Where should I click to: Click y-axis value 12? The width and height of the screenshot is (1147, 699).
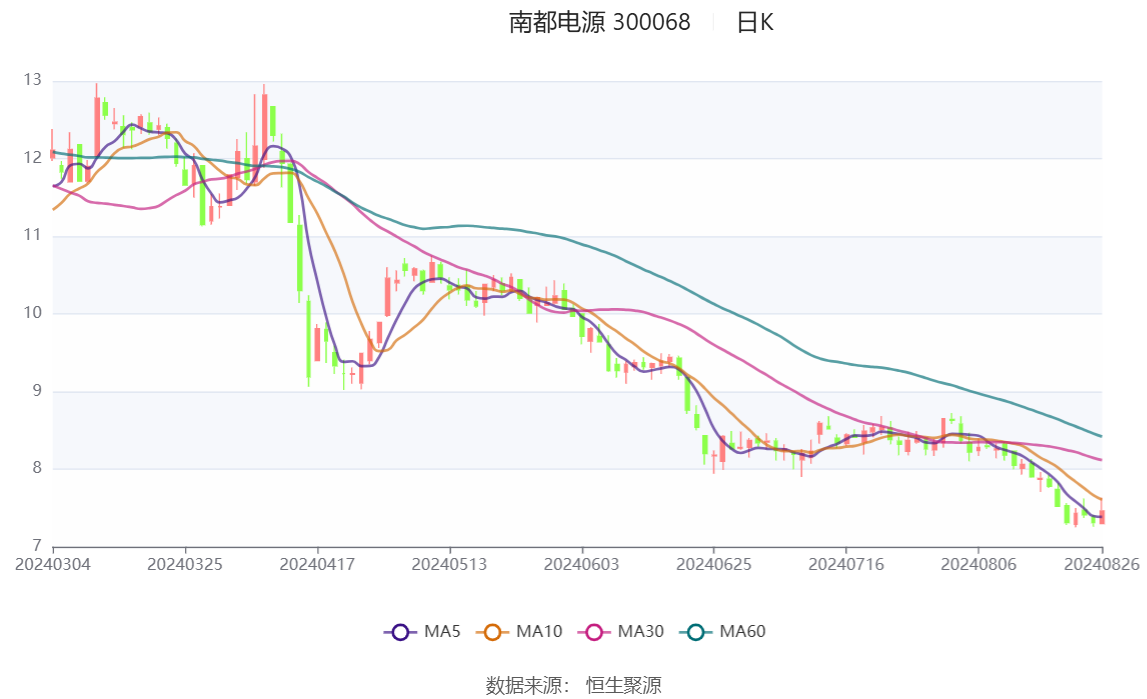coord(32,158)
